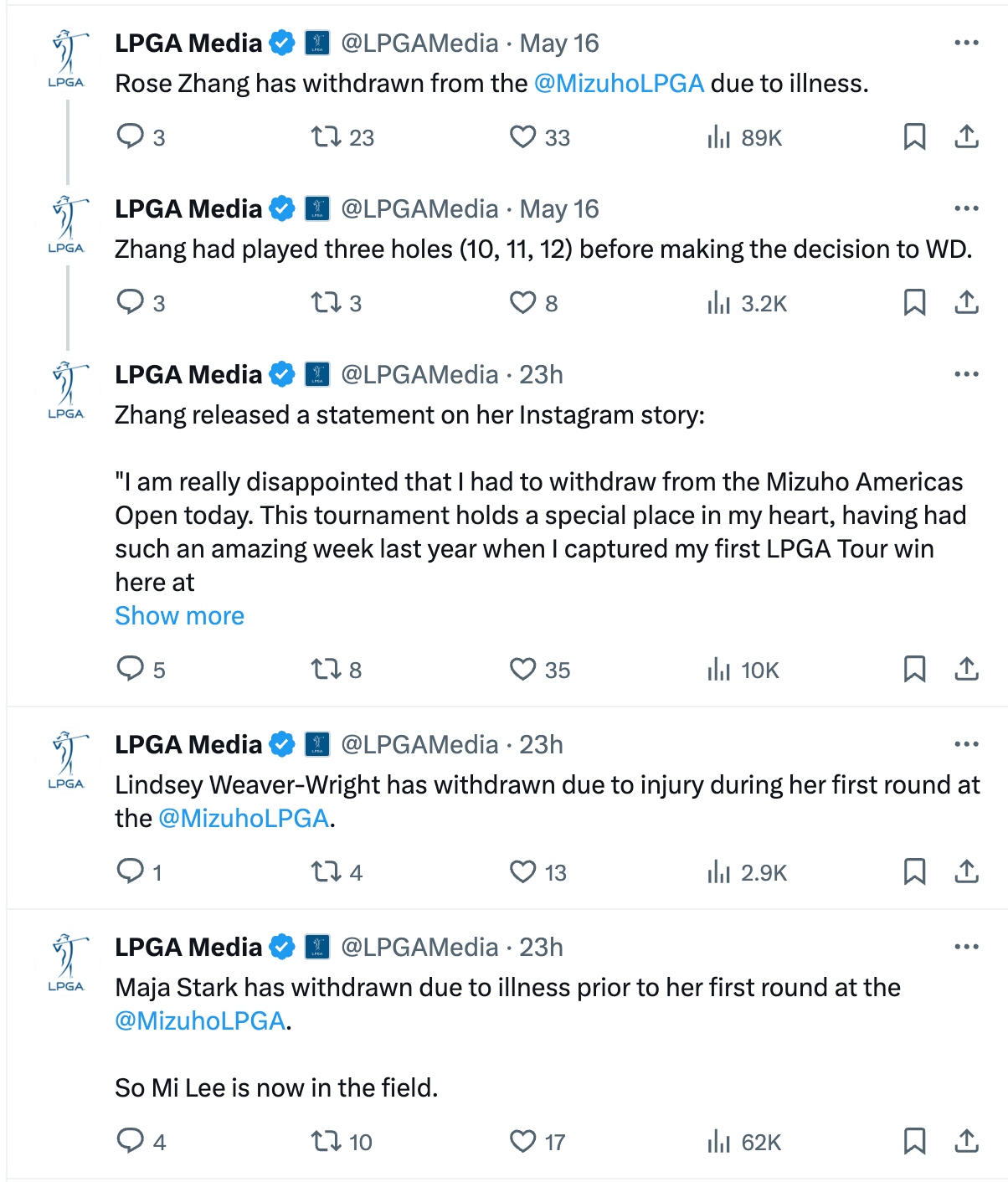Bookmark the Zhang Instagram statement tweet

pyautogui.click(x=914, y=669)
